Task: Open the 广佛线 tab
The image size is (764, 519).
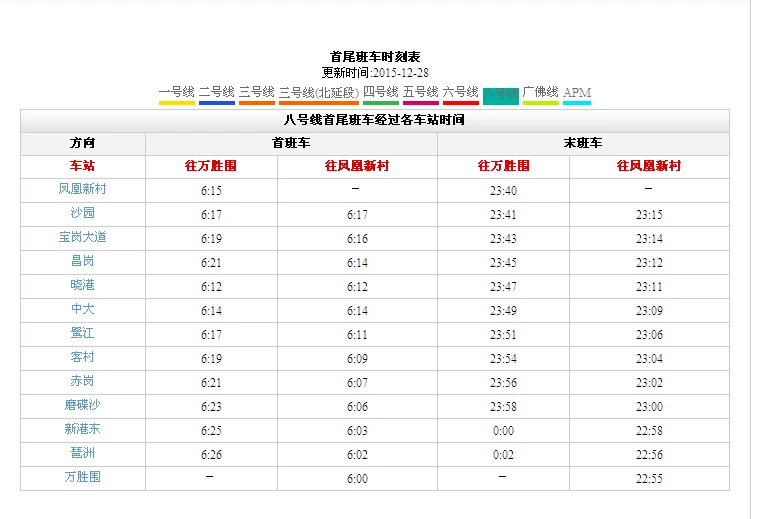Action: pyautogui.click(x=540, y=93)
